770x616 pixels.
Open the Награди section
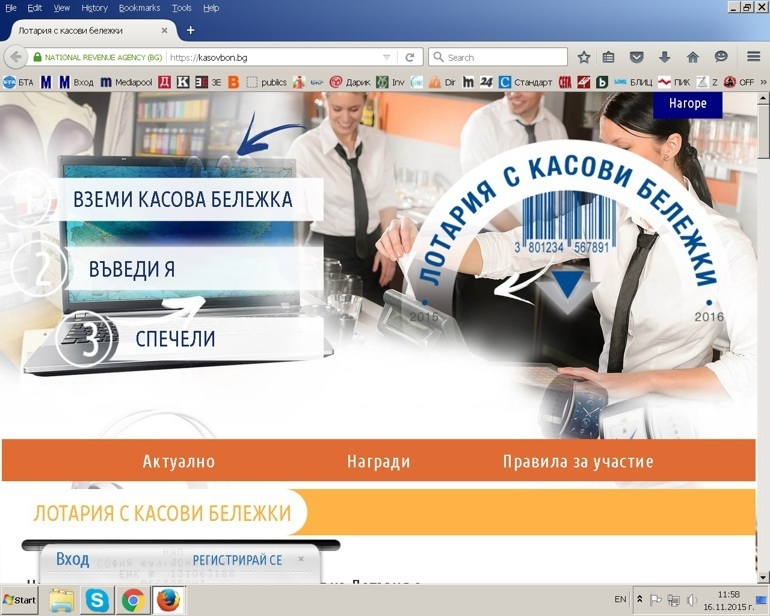pyautogui.click(x=378, y=461)
